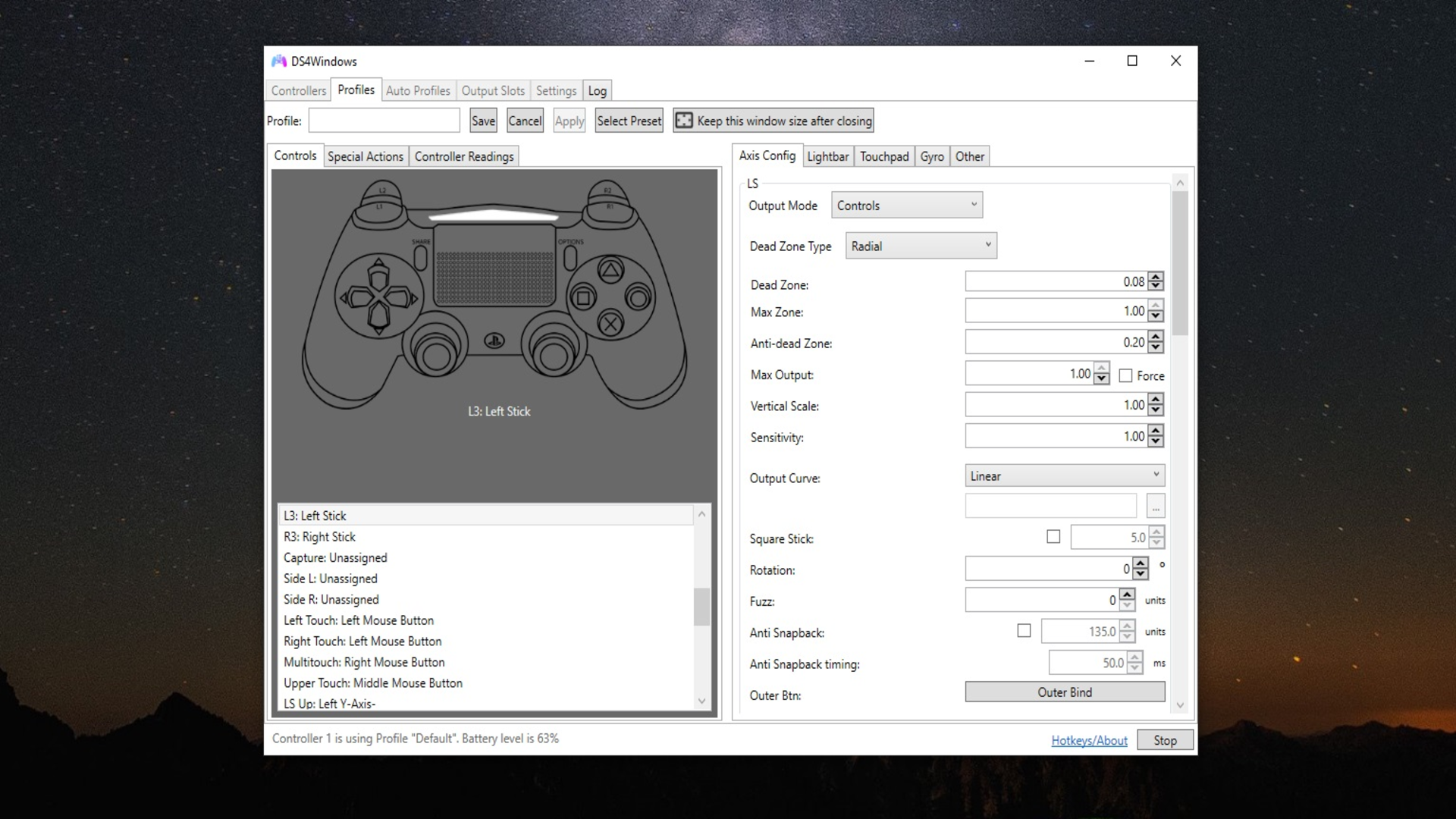Switch to the Lightbar tab
The width and height of the screenshot is (1456, 819).
[827, 156]
